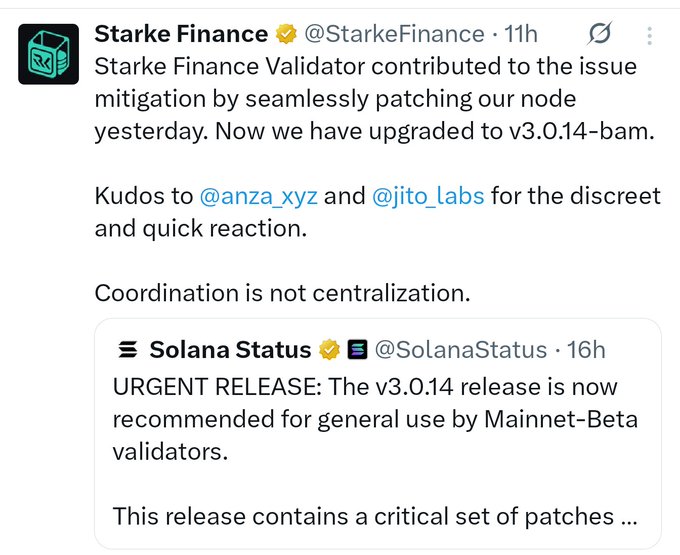Screen dimensions: 680x555
Task: Click the Solana Status logo avatar
Action: point(127,350)
